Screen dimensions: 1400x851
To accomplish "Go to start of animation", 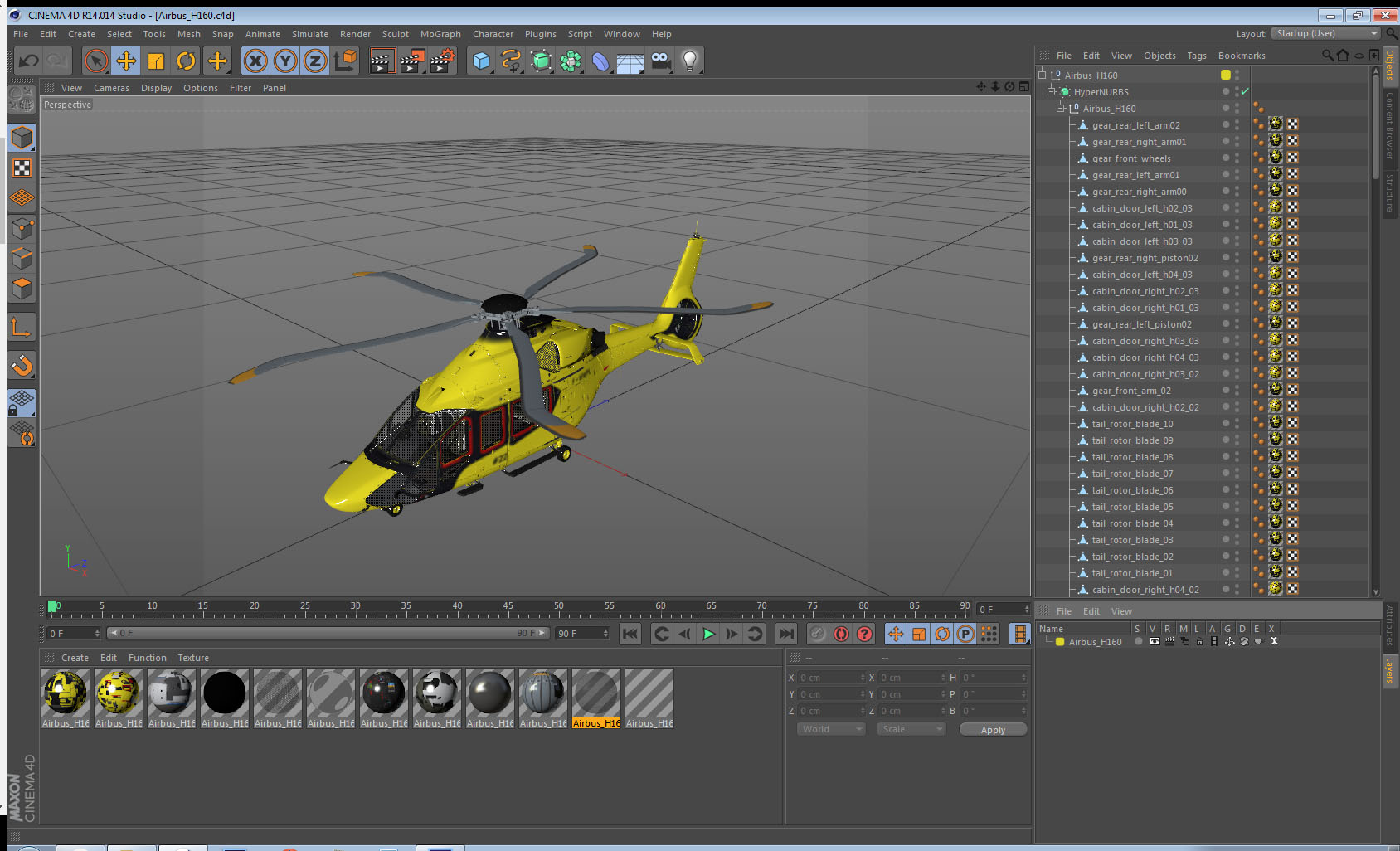I will 630,634.
